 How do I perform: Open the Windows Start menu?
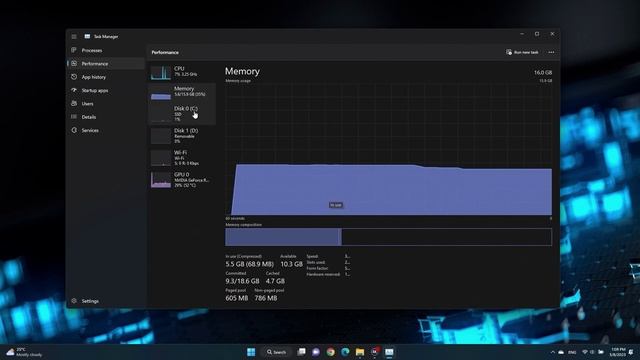[251, 352]
